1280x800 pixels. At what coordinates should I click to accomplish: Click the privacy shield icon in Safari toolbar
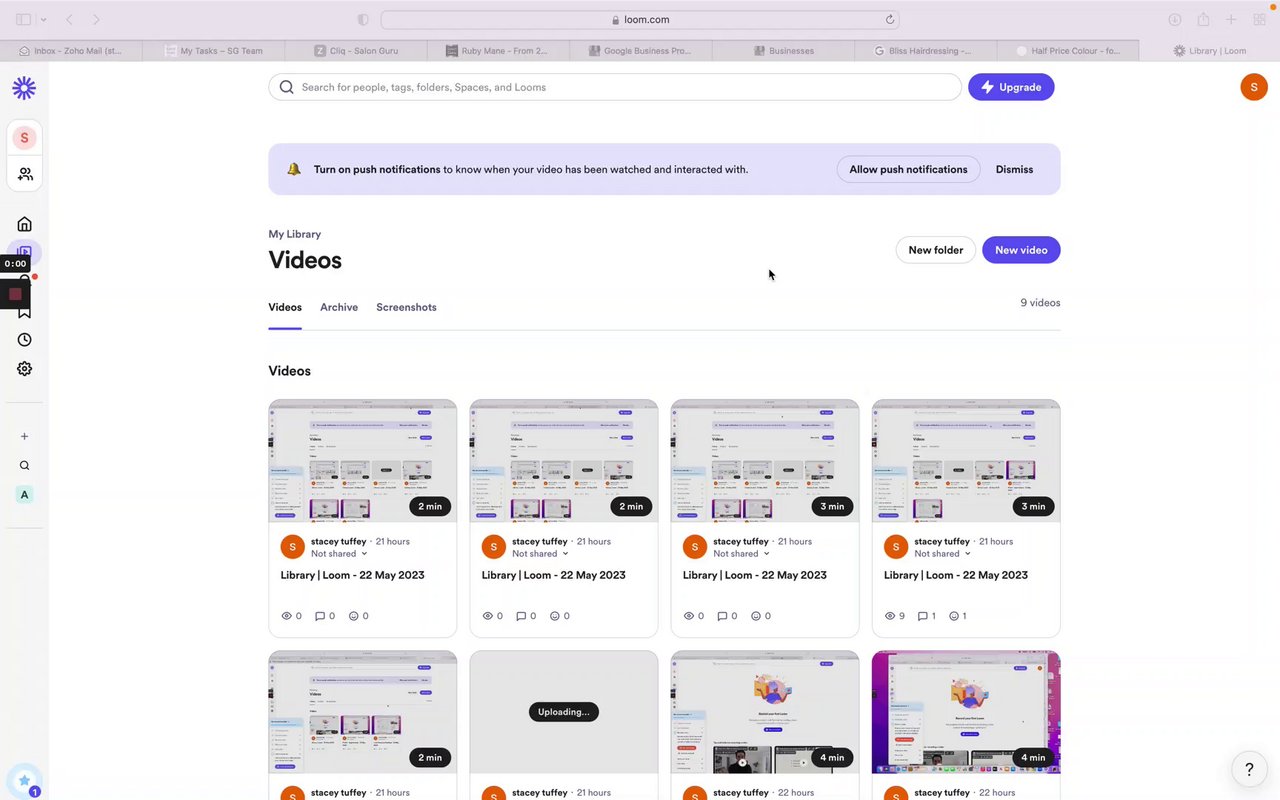point(363,19)
